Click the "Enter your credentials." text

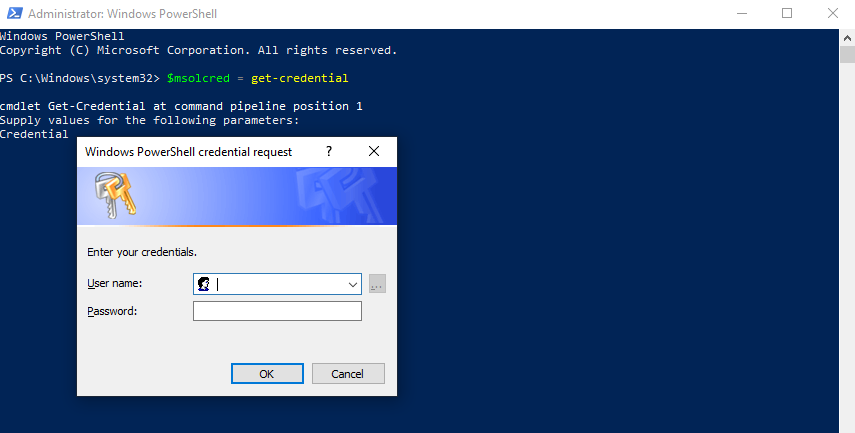tap(142, 252)
